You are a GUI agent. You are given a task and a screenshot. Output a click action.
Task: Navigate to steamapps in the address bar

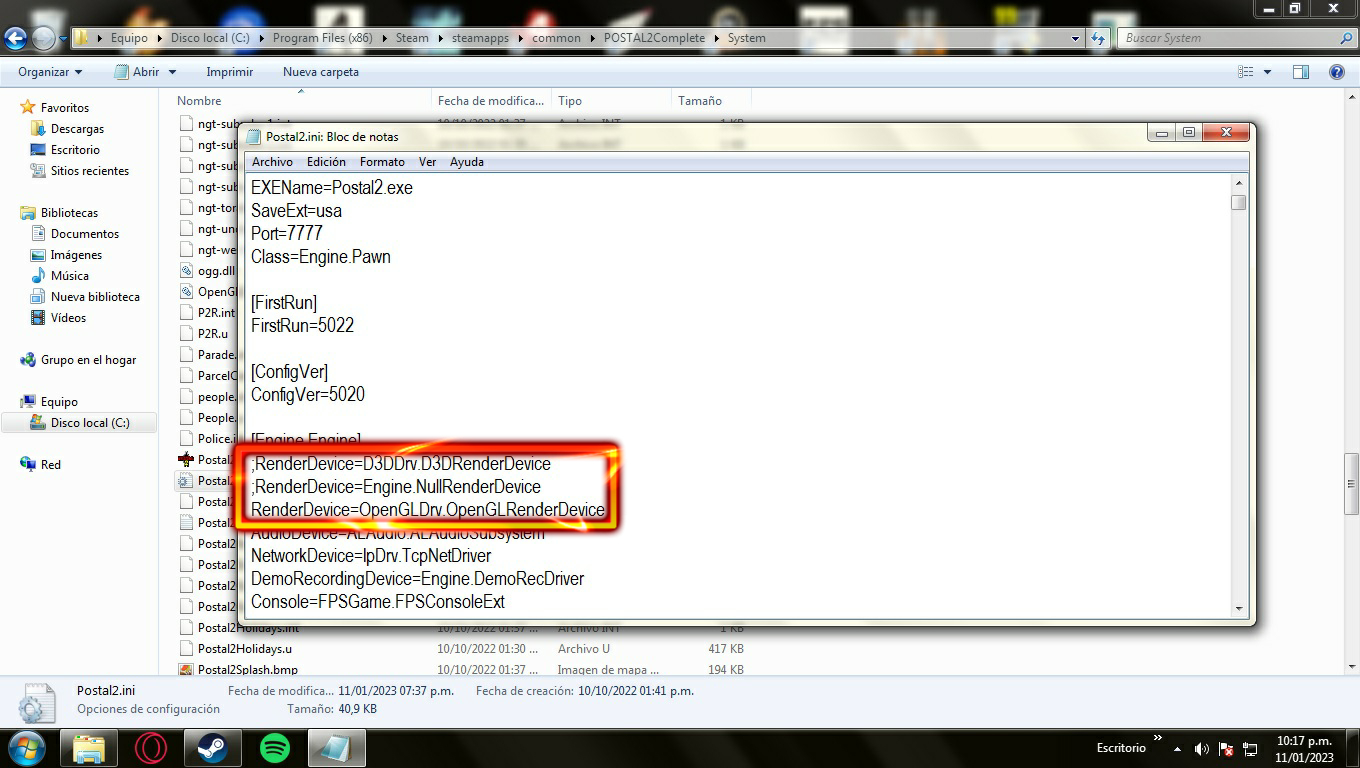coord(480,38)
